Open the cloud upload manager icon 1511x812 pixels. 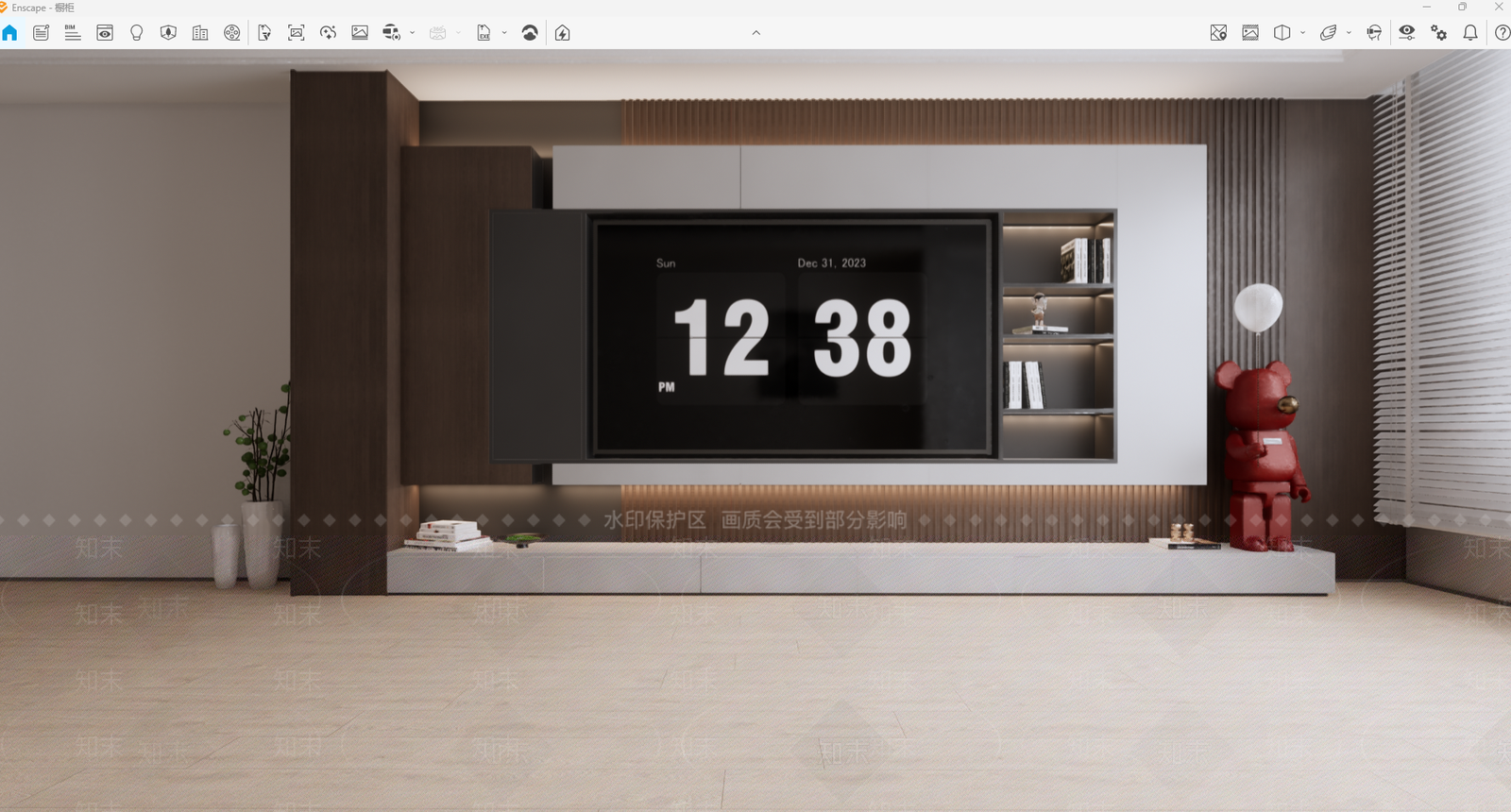click(530, 33)
